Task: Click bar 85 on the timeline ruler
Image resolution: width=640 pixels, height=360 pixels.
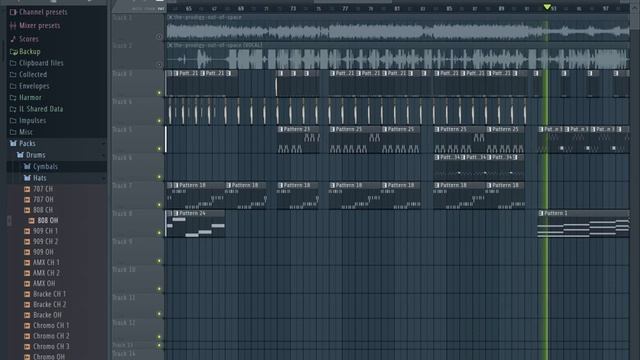Action: (449, 9)
